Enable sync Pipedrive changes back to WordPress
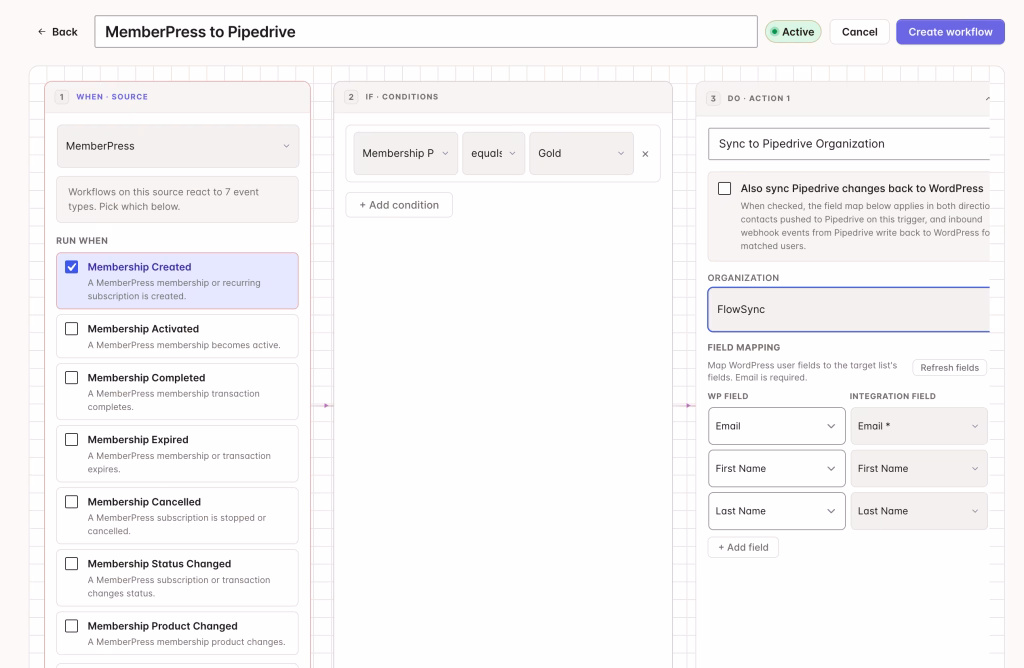The image size is (1024, 668). click(724, 189)
